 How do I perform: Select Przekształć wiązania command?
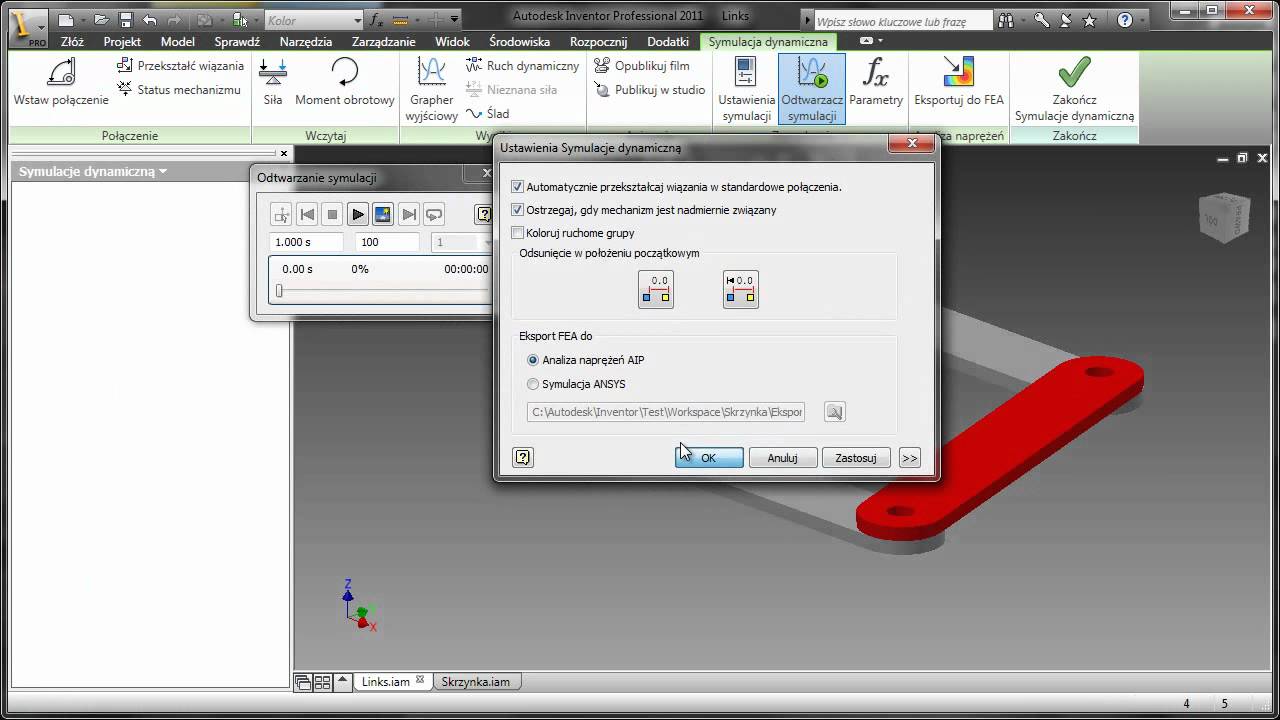[181, 66]
